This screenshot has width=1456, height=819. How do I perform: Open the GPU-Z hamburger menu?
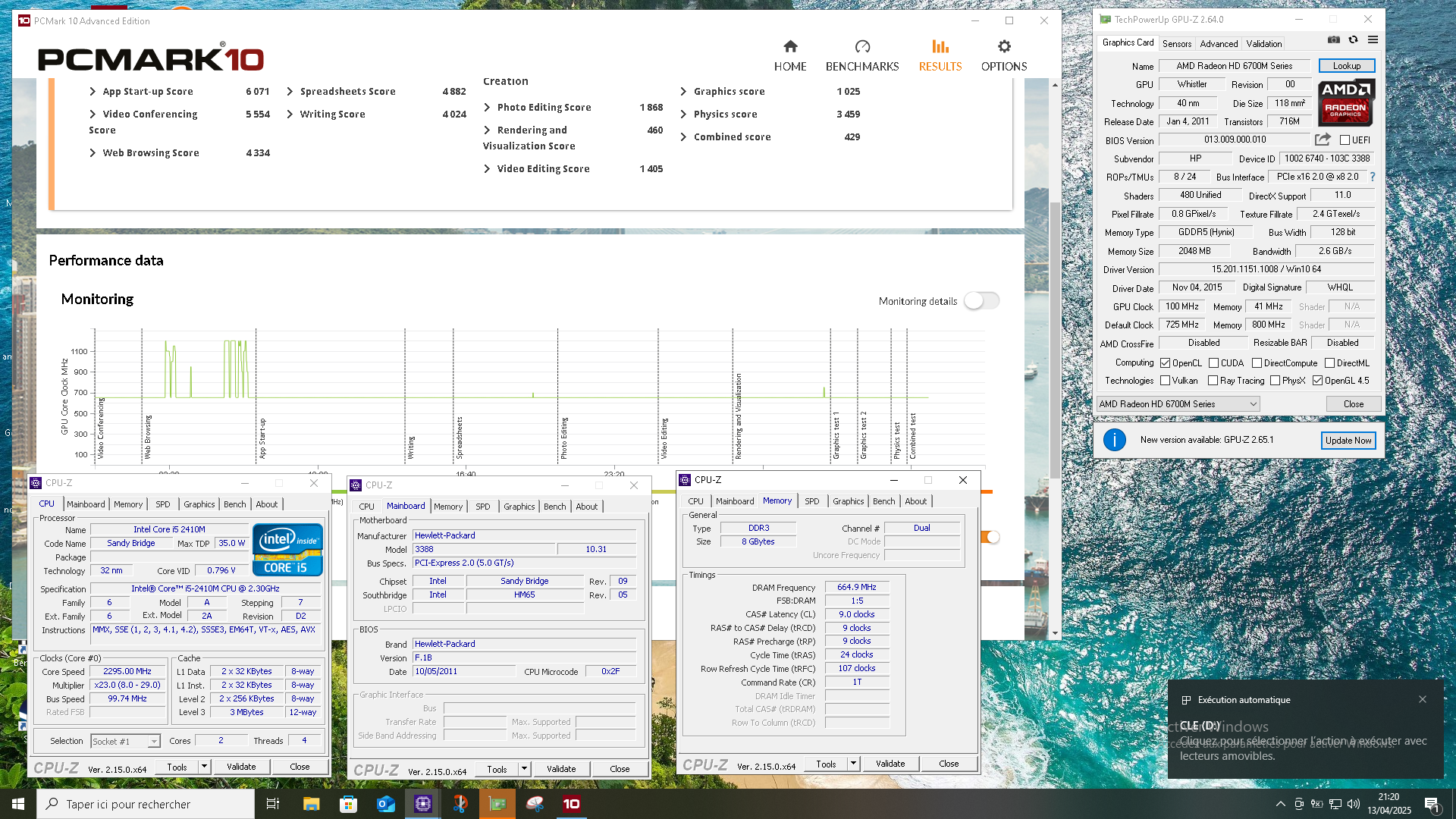pyautogui.click(x=1373, y=40)
